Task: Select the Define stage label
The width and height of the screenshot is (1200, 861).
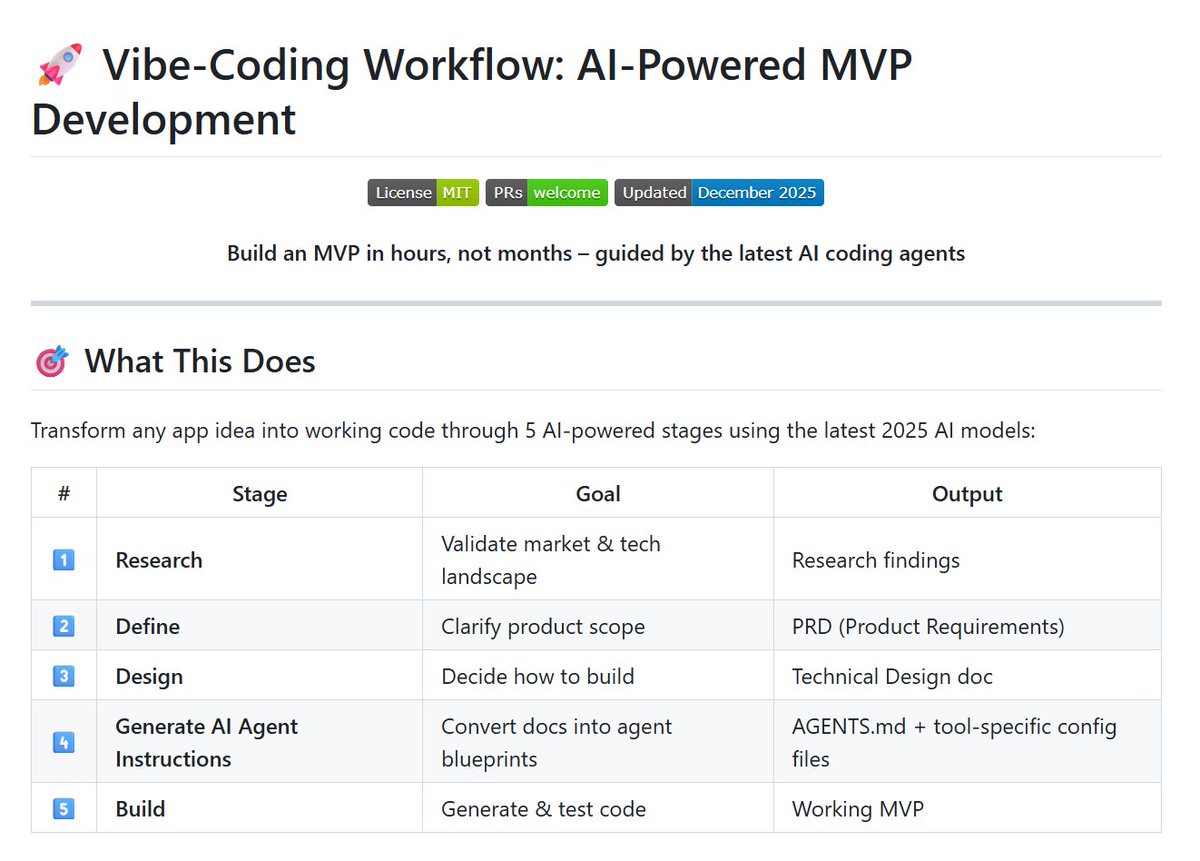Action: click(x=146, y=626)
